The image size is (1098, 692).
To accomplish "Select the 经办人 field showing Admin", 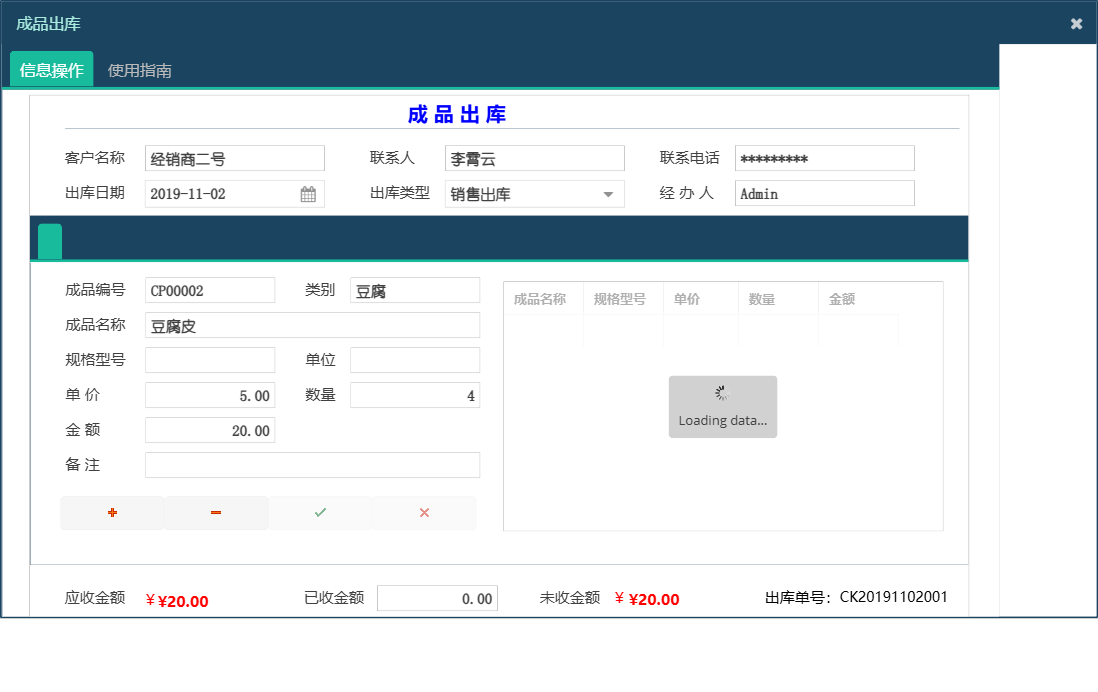I will pos(824,193).
